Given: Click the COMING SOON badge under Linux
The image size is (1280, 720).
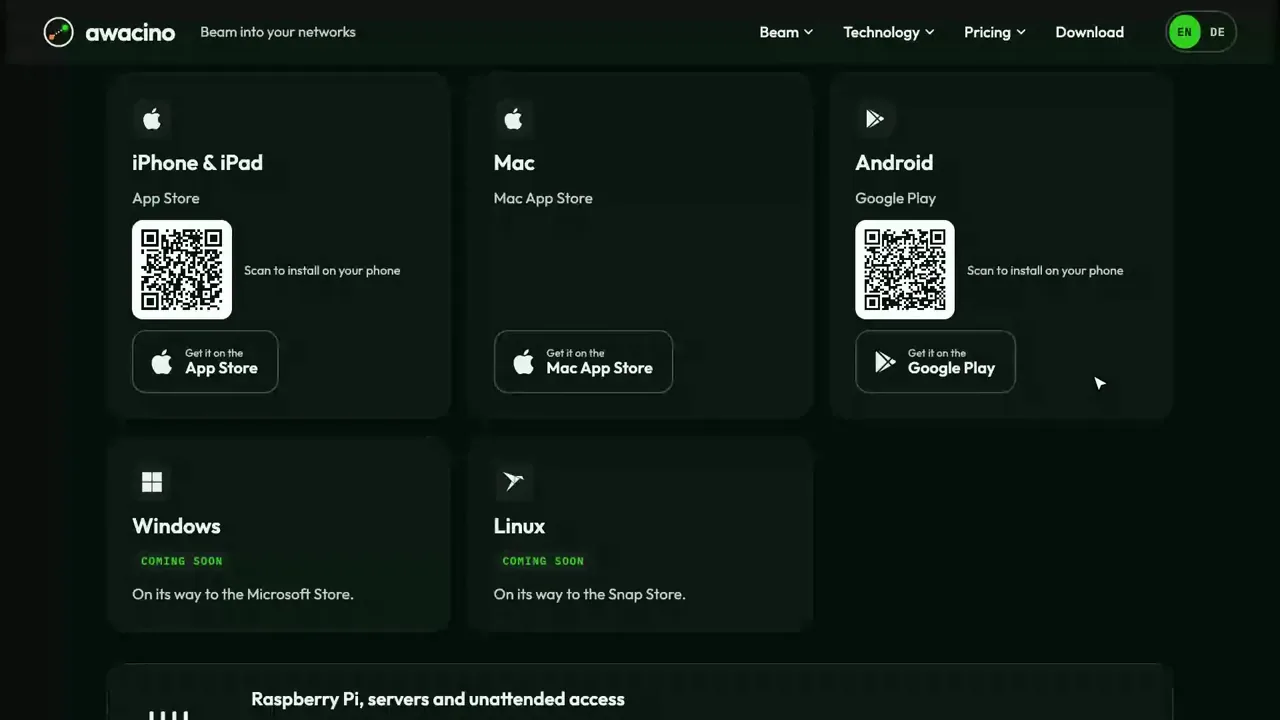Looking at the screenshot, I should (x=543, y=561).
